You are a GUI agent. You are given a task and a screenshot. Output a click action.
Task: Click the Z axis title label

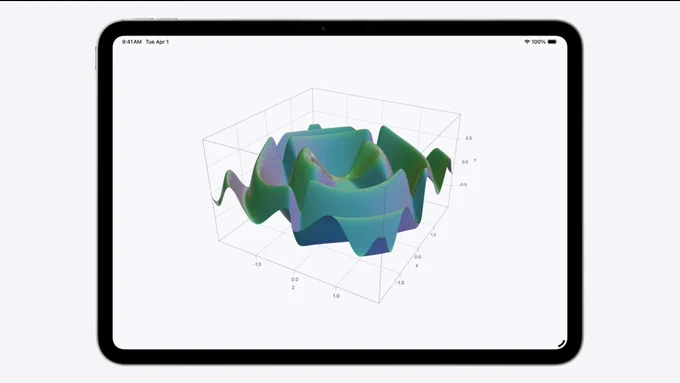coord(293,288)
